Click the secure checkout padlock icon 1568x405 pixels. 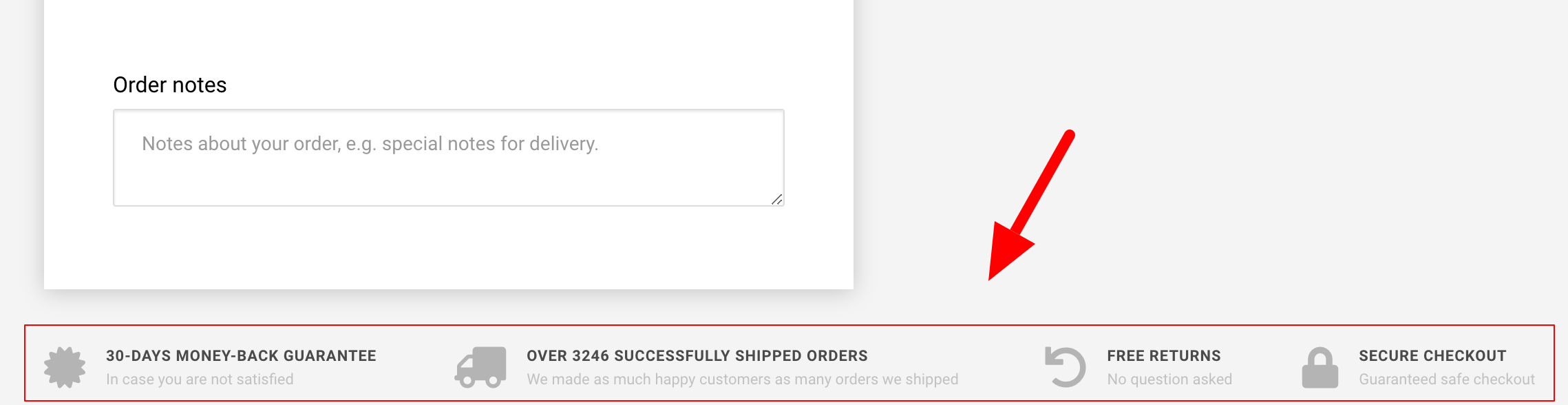(x=1320, y=367)
